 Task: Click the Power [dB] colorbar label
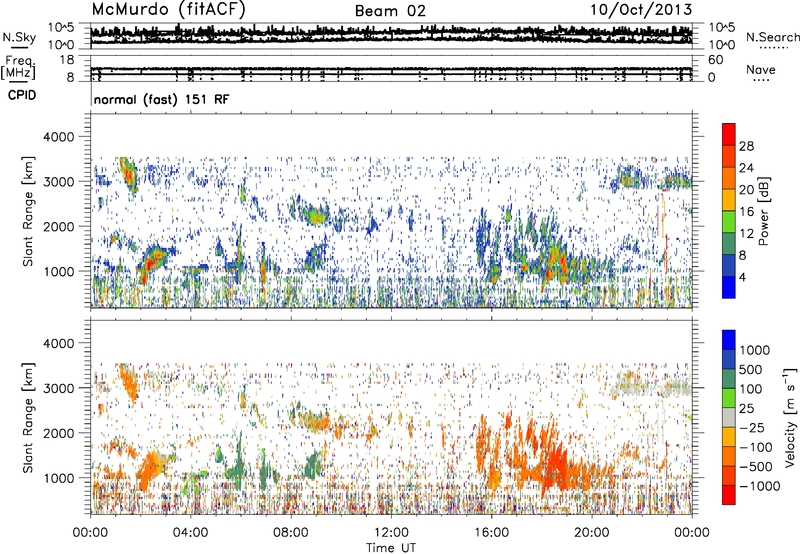(763, 211)
